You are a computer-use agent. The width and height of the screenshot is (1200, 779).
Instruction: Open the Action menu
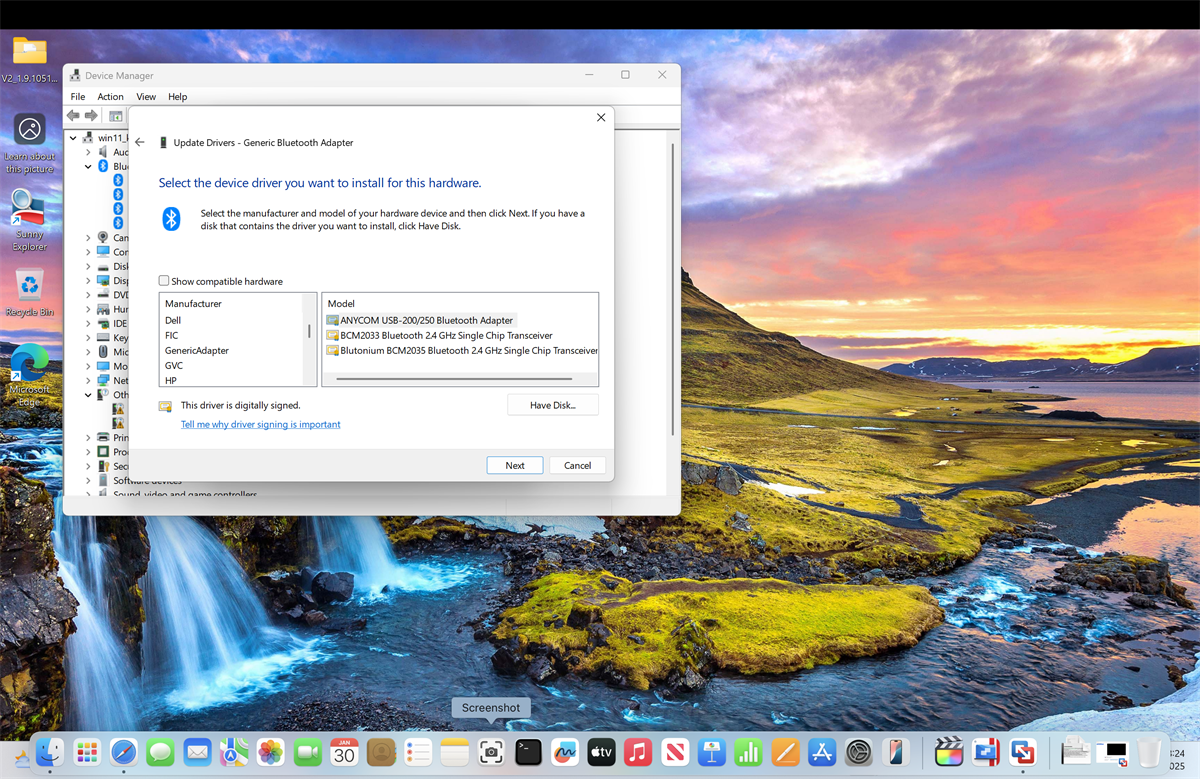(110, 97)
